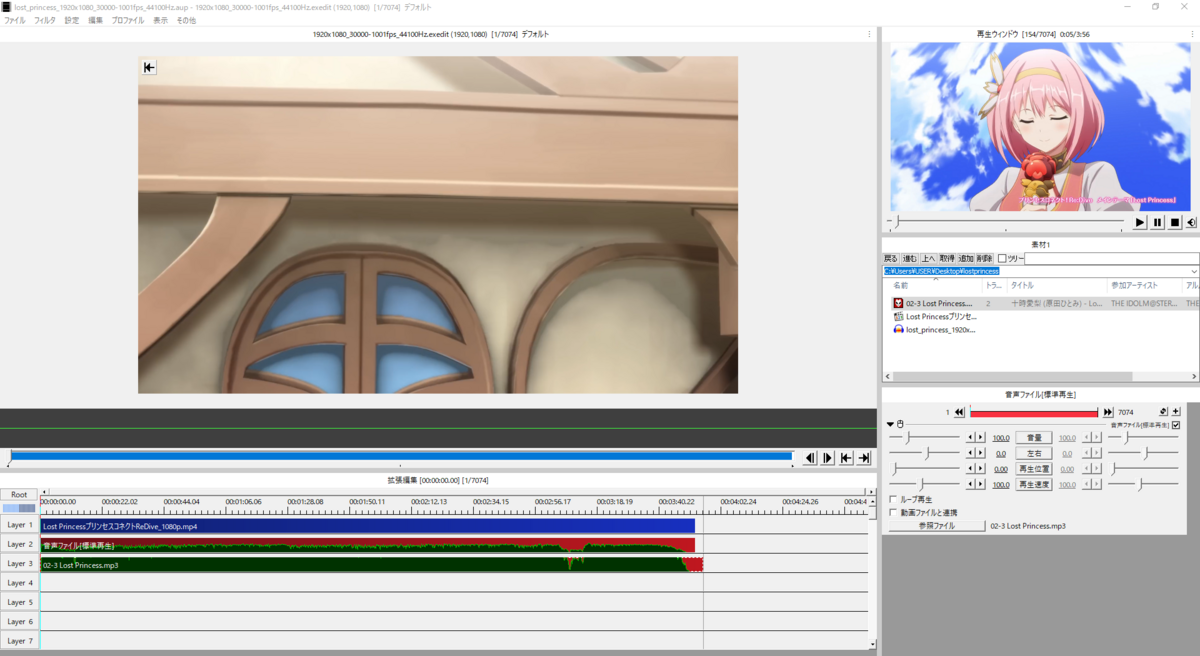Click the go-to-start arrow icon on video preview
Screen dimensions: 1200x656
tap(149, 67)
